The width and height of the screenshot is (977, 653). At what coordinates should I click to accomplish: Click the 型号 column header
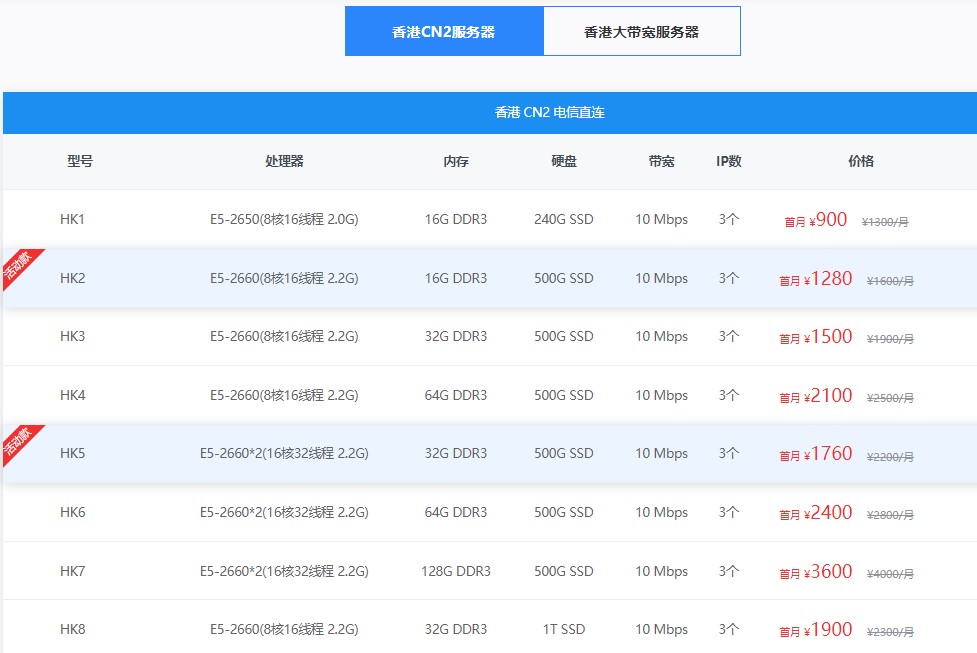(x=80, y=161)
